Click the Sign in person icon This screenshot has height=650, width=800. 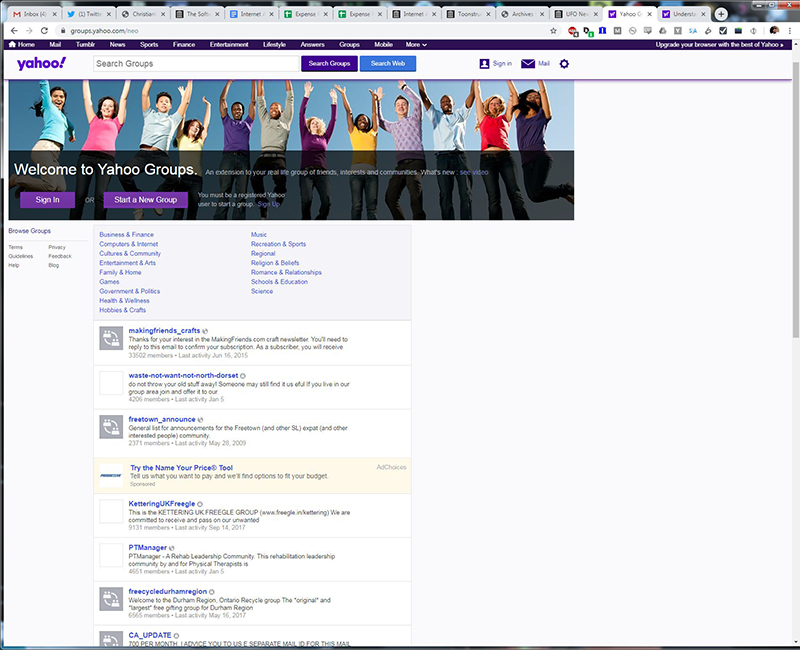click(484, 64)
